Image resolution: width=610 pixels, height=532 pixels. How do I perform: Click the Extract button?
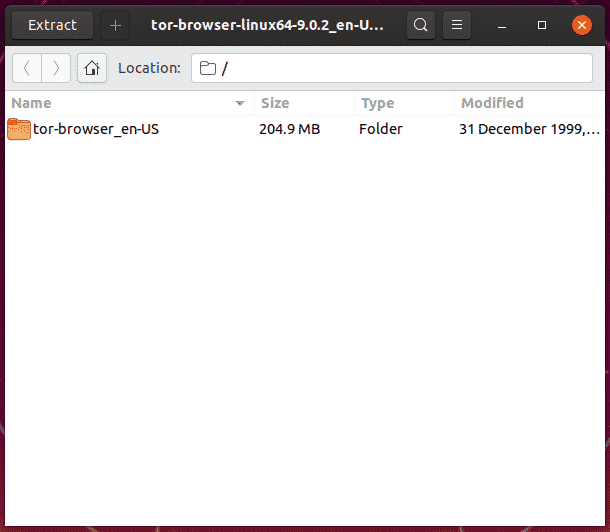(x=53, y=25)
